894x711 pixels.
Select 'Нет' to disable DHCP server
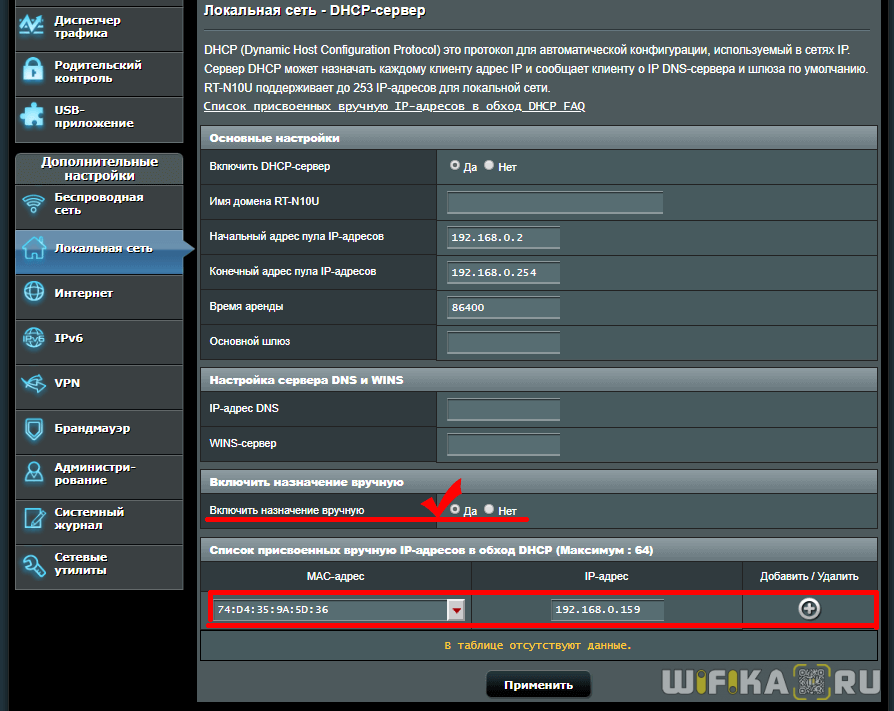click(489, 166)
